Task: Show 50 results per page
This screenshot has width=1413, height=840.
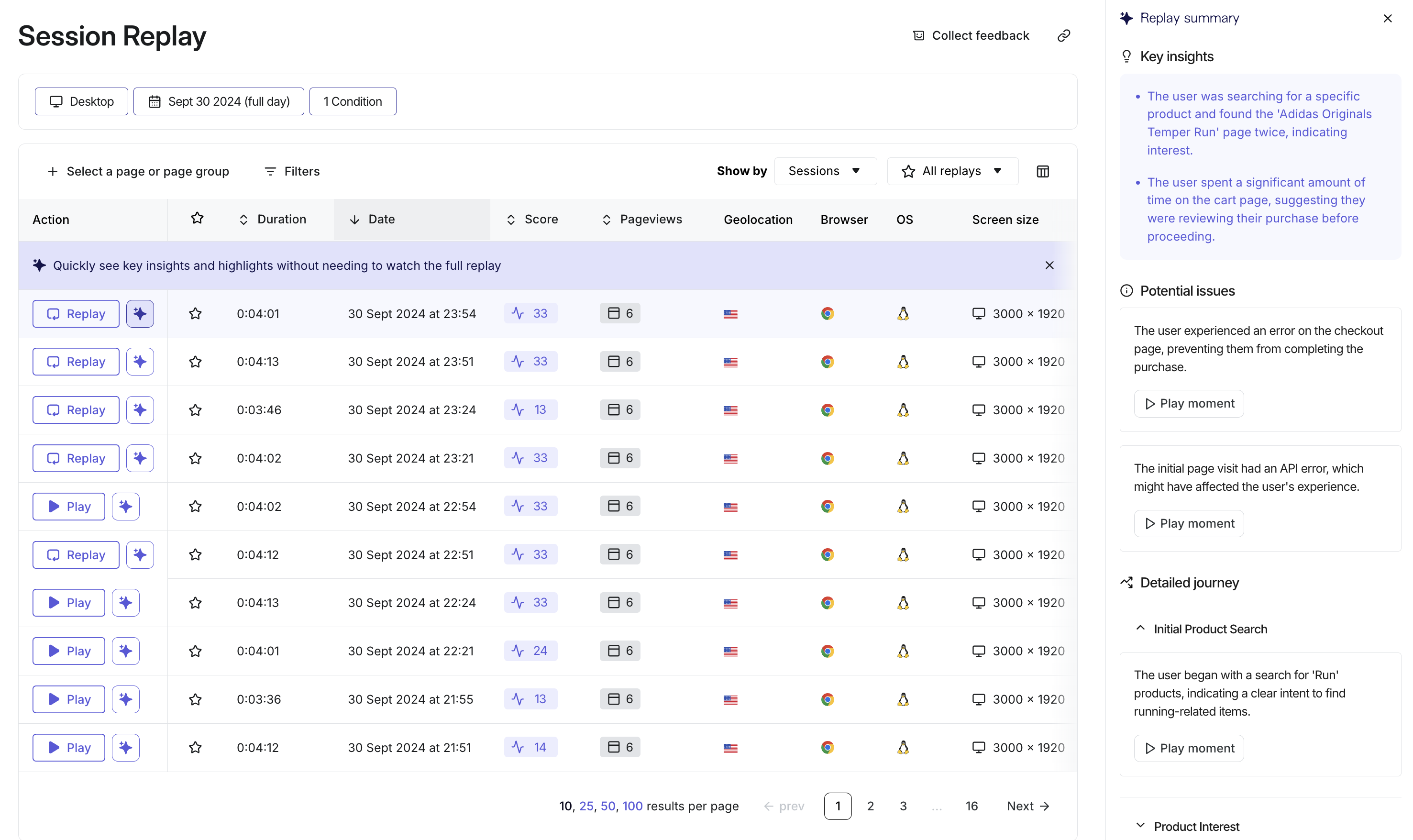Action: [x=607, y=806]
